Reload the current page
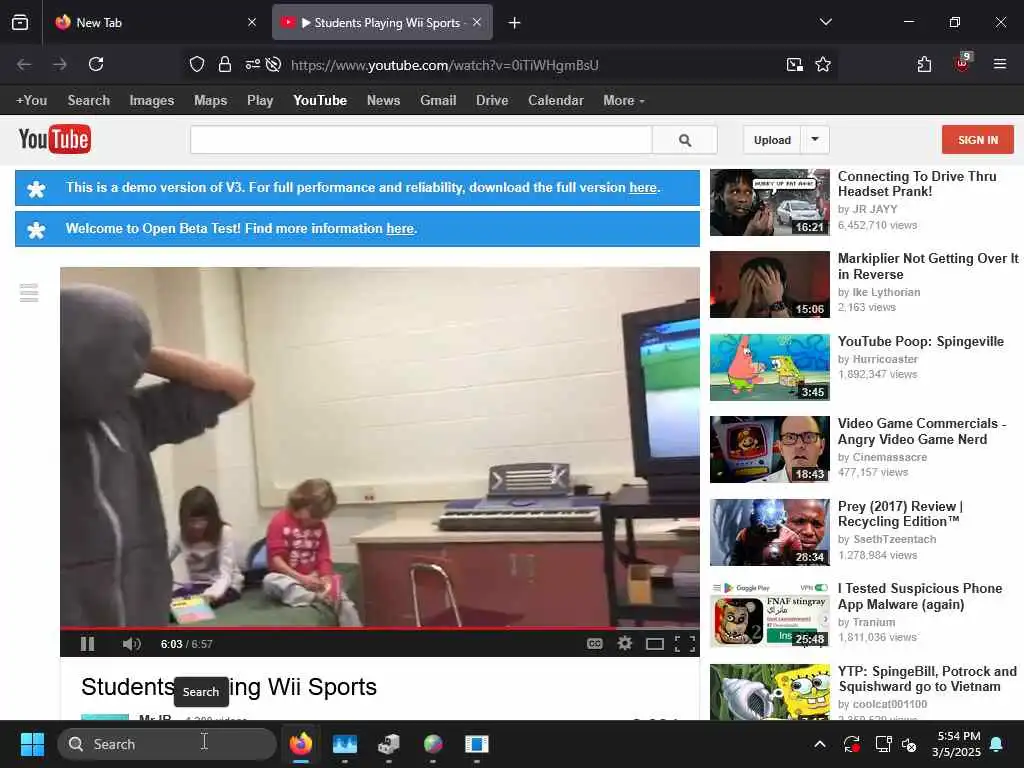Viewport: 1024px width, 768px height. click(x=96, y=64)
